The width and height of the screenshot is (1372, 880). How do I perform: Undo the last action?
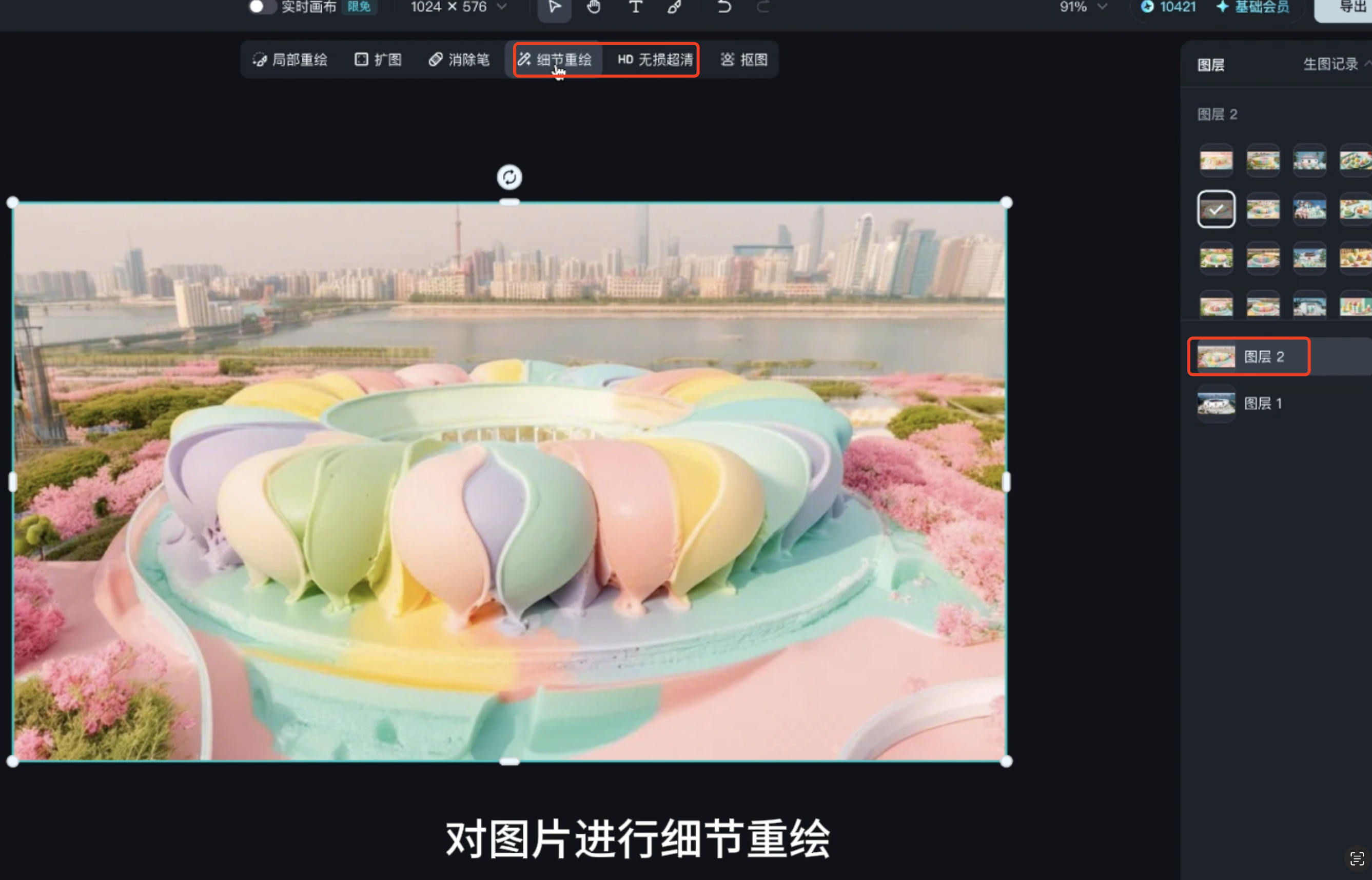(x=724, y=7)
